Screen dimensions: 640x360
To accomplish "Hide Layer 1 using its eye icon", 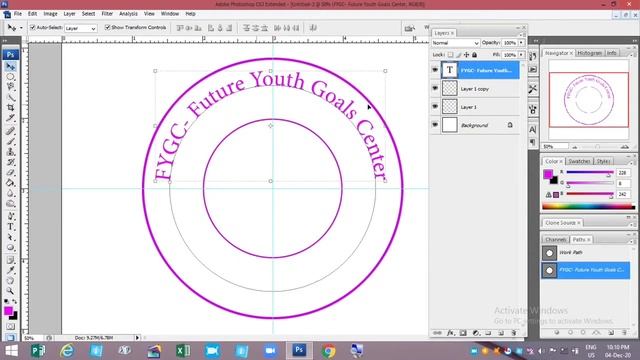I will (x=435, y=107).
